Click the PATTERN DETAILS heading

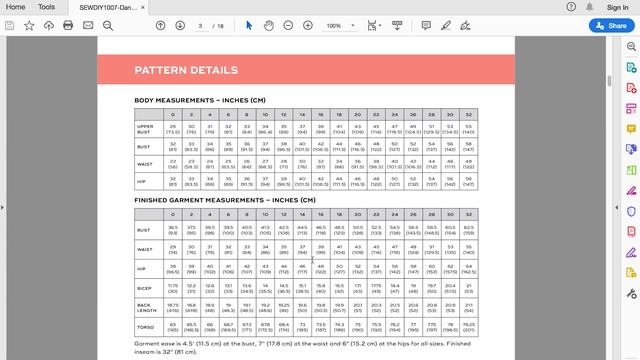pyautogui.click(x=186, y=70)
